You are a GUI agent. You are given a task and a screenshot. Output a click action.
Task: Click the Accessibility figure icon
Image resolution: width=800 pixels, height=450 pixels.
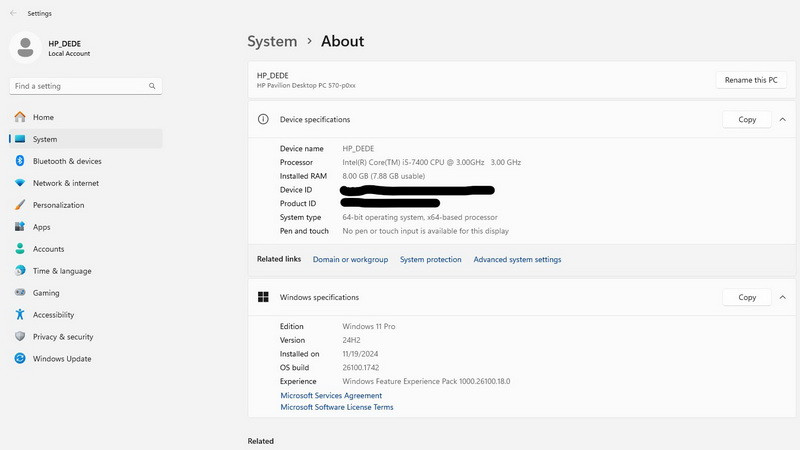pyautogui.click(x=20, y=314)
